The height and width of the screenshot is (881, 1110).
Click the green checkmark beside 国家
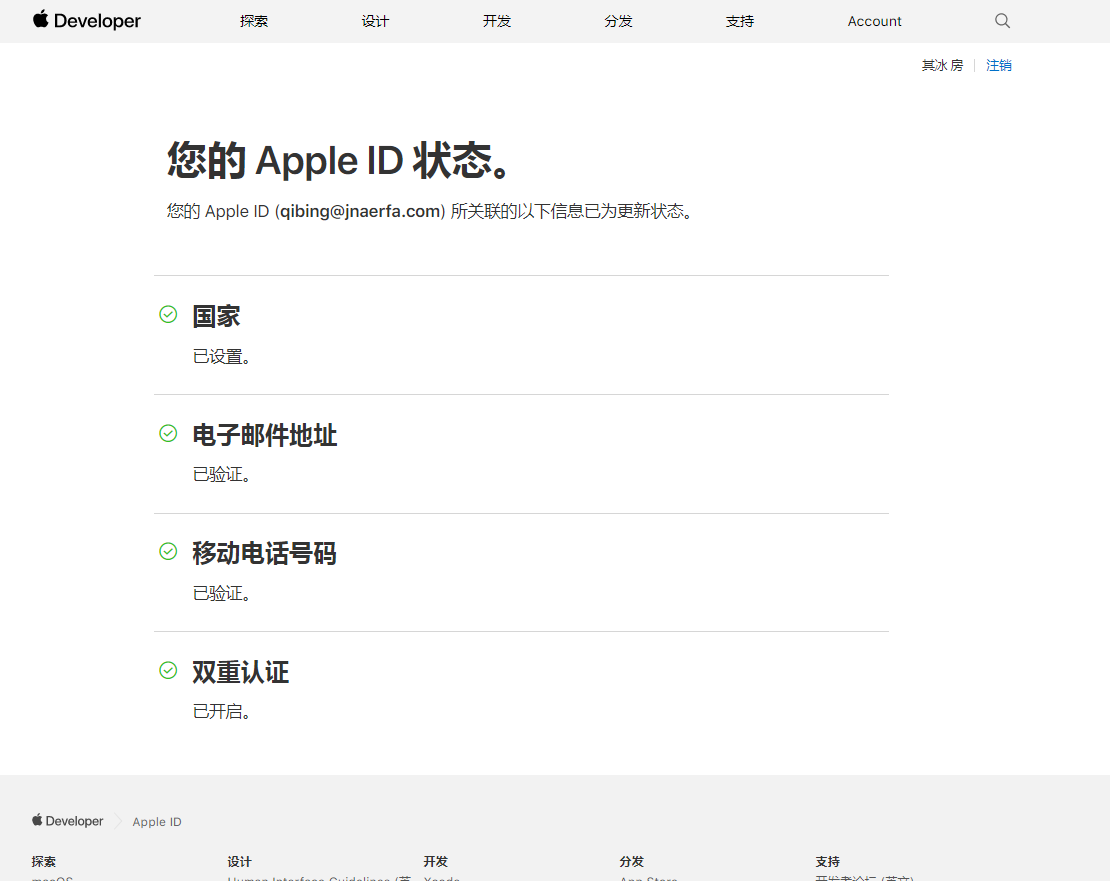168,315
